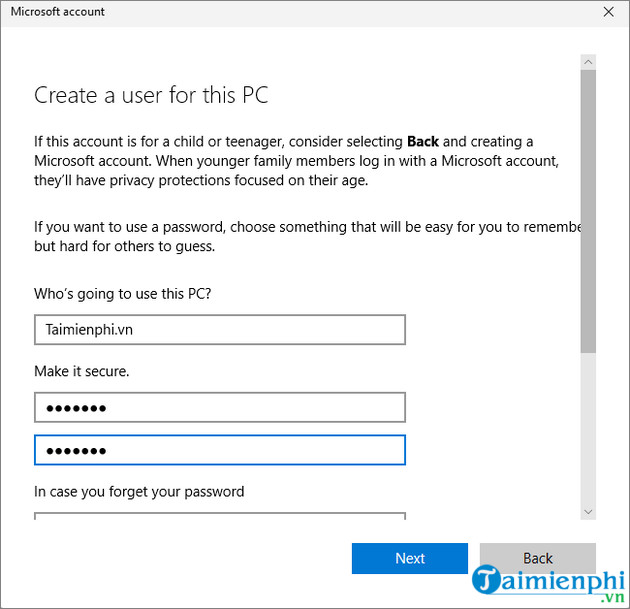Click the Back button
This screenshot has width=630, height=609.
[538, 558]
